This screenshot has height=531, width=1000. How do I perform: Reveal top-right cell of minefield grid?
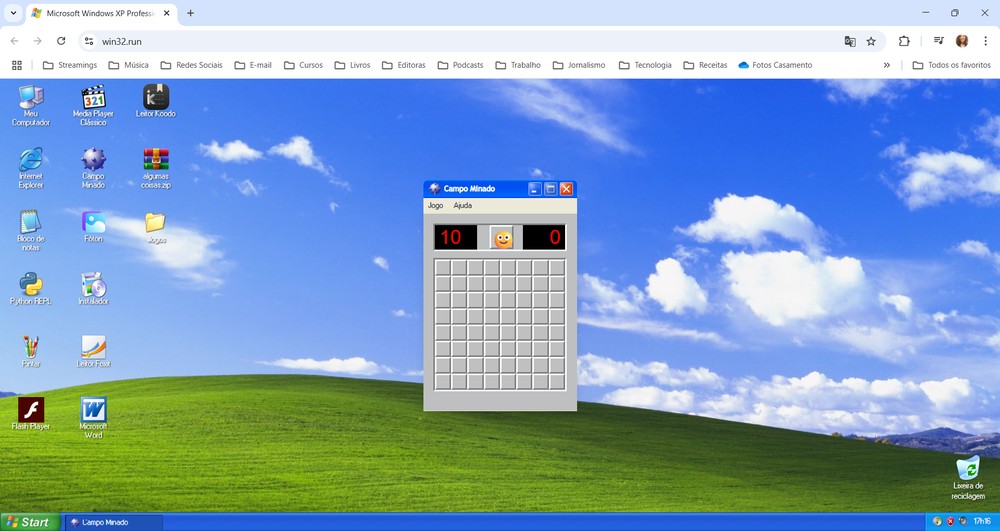click(x=557, y=267)
